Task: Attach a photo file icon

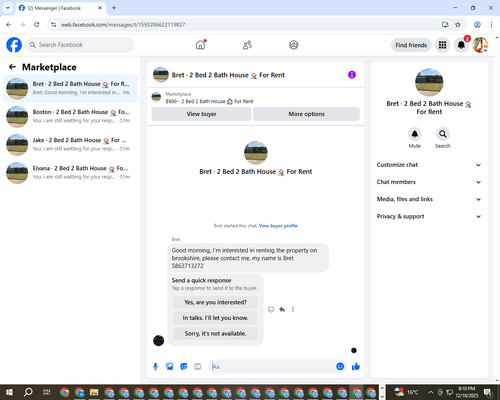Action: coord(170,367)
